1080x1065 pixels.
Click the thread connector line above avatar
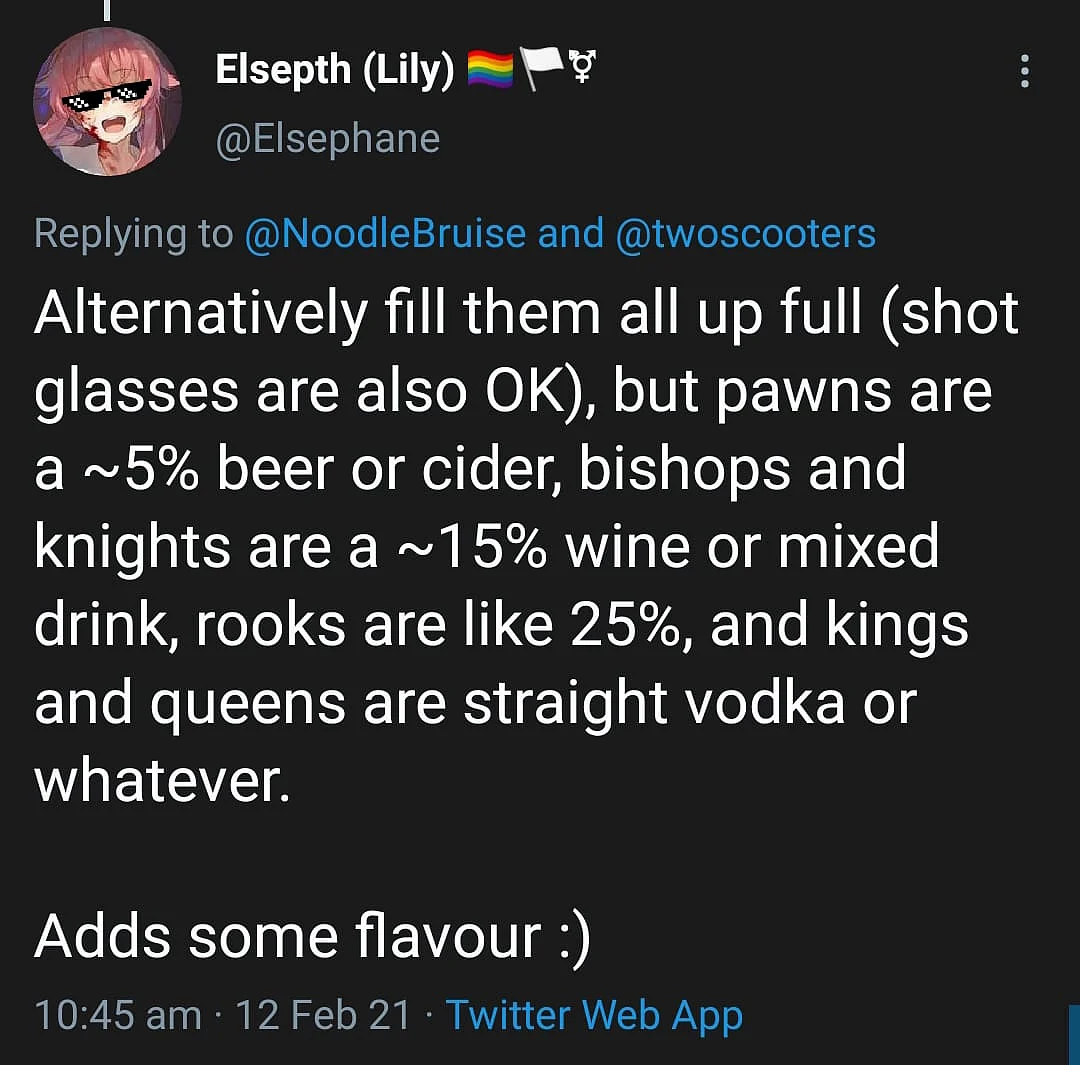click(107, 10)
